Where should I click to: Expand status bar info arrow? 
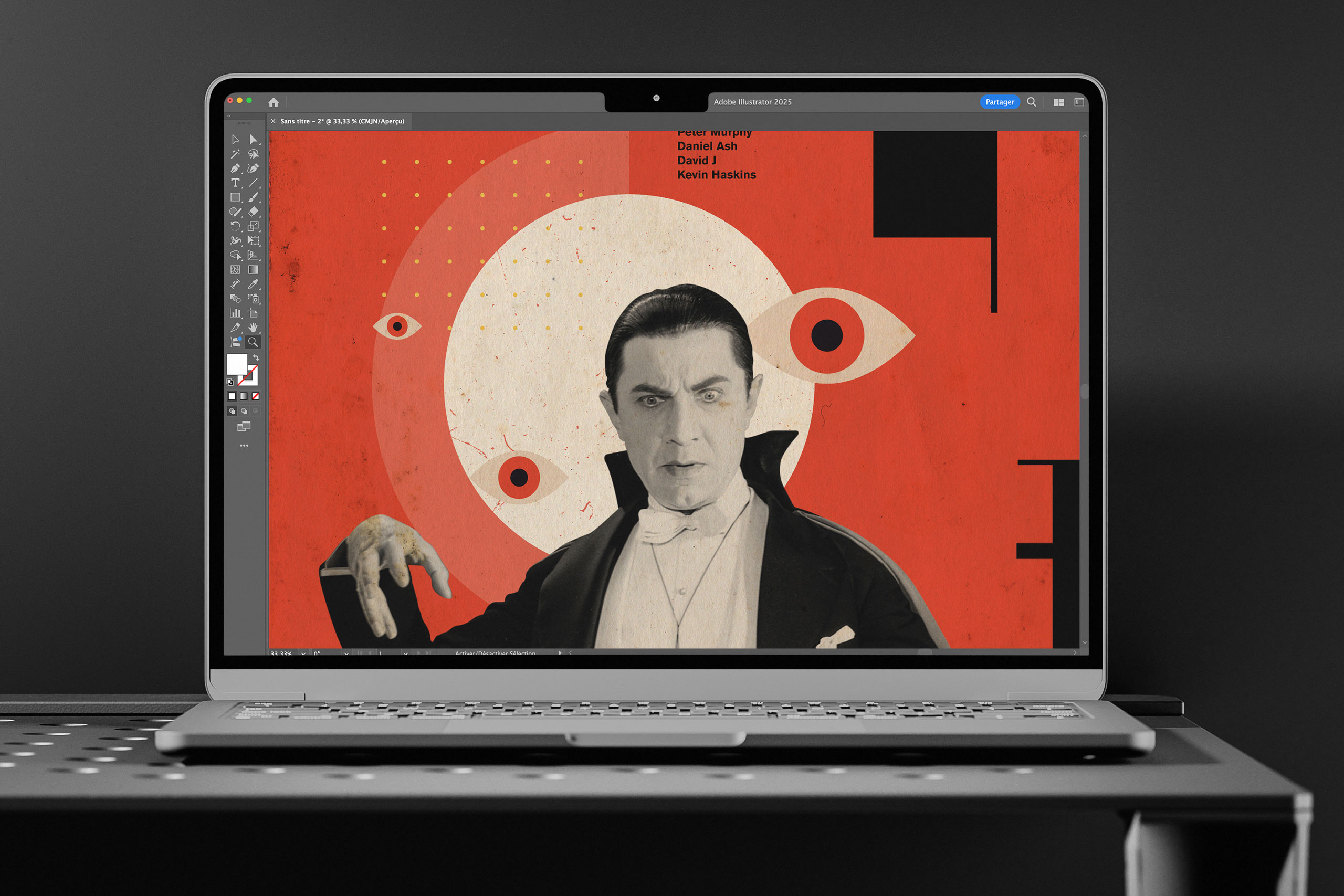(x=560, y=652)
